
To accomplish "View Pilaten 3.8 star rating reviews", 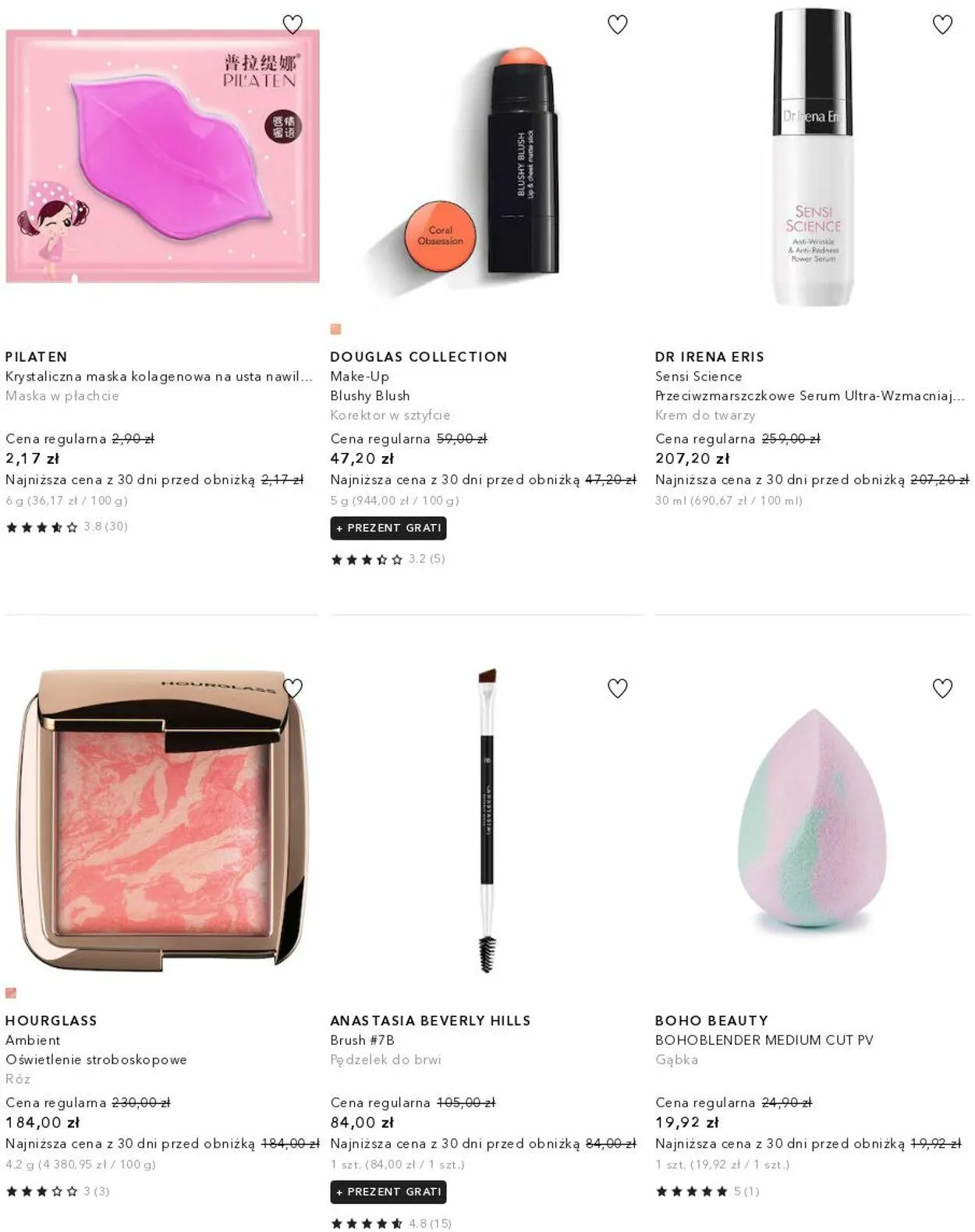I will coord(66,526).
